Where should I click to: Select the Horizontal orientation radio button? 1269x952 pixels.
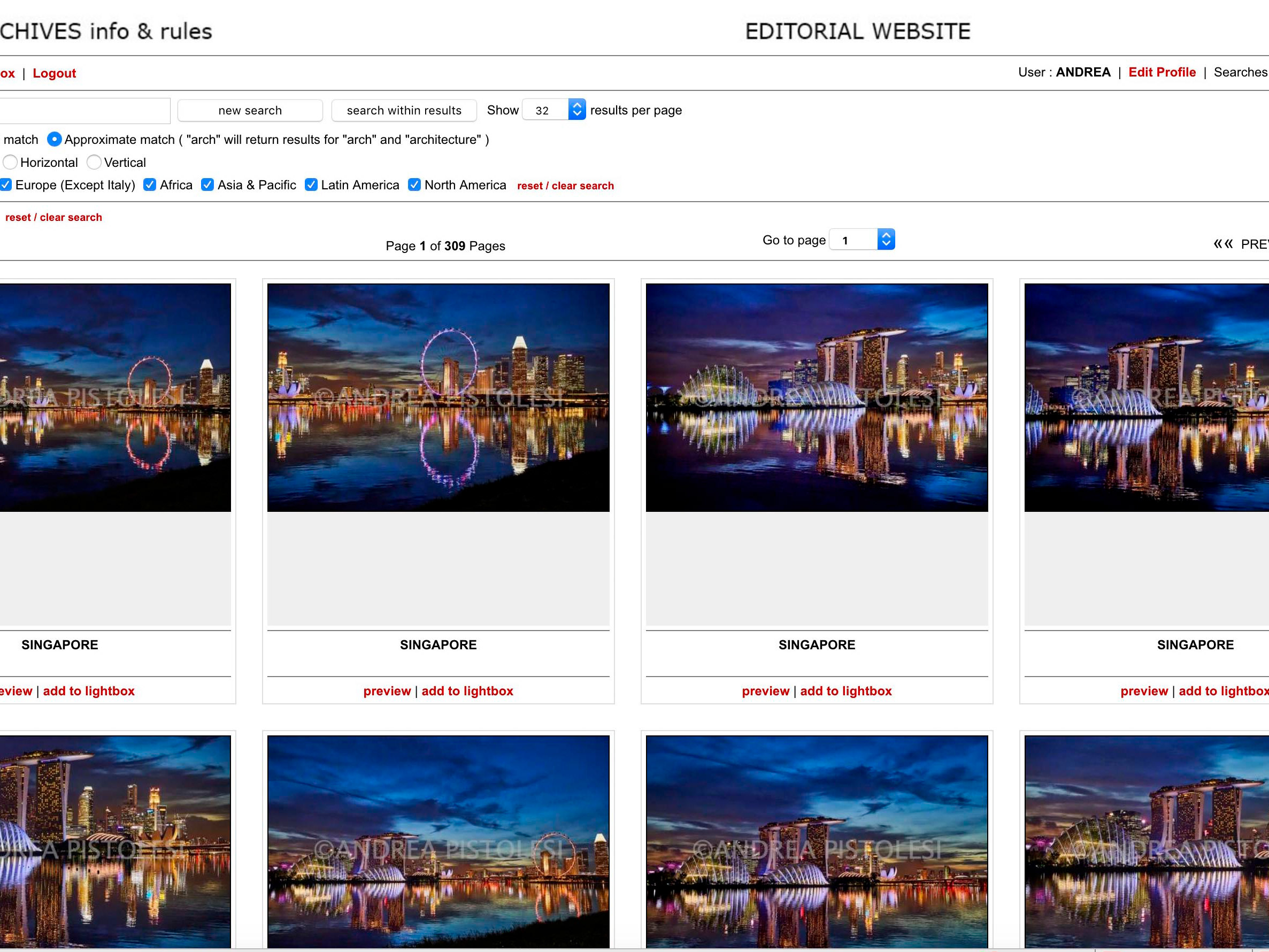tap(10, 163)
